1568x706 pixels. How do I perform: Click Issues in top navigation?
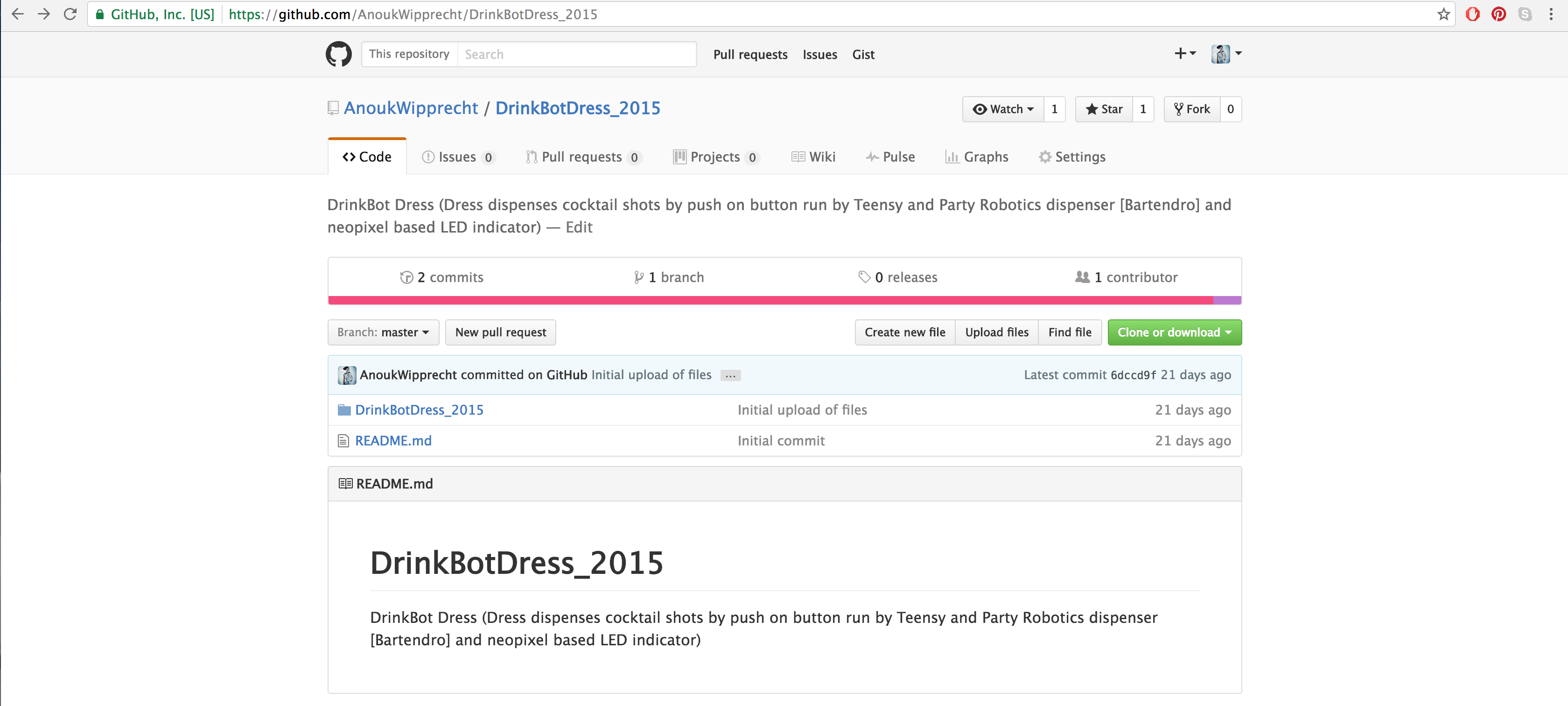(819, 55)
